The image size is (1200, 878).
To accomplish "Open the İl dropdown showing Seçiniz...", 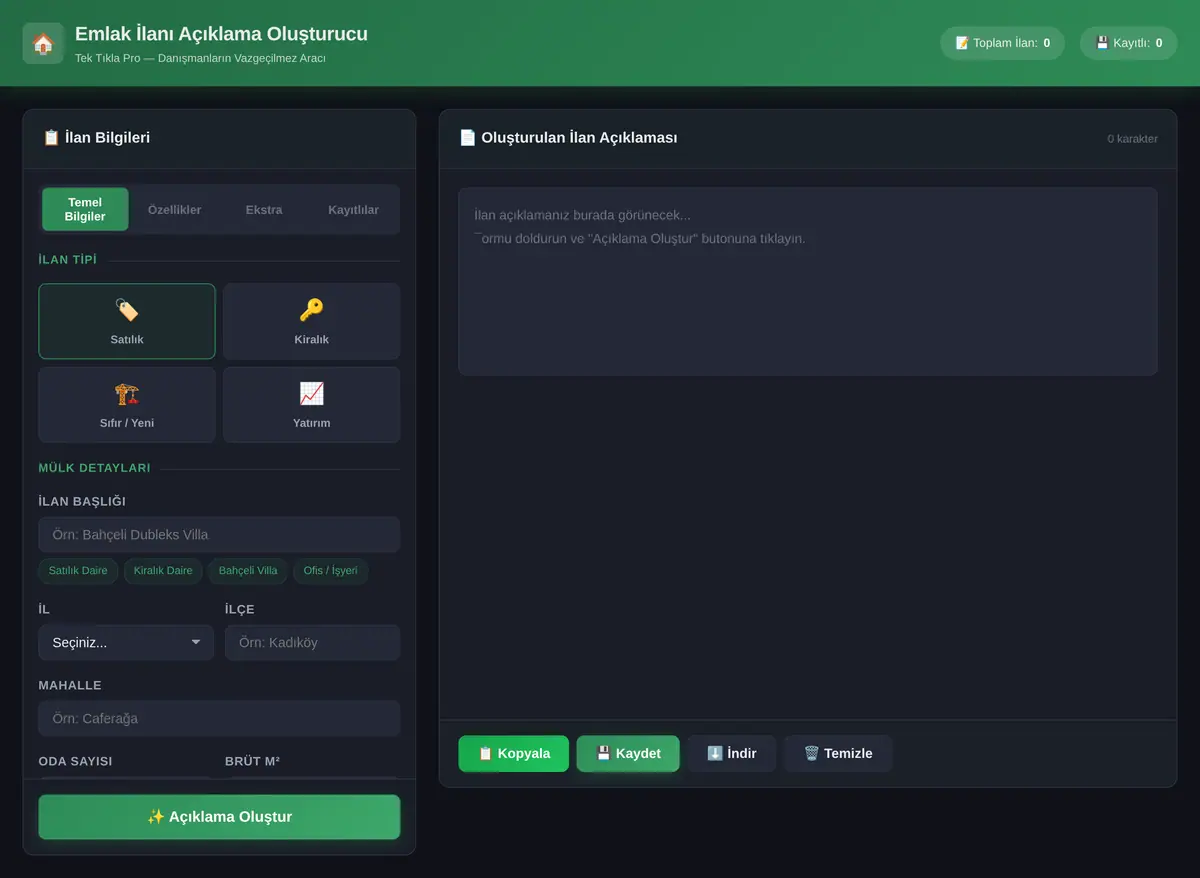I will point(126,643).
